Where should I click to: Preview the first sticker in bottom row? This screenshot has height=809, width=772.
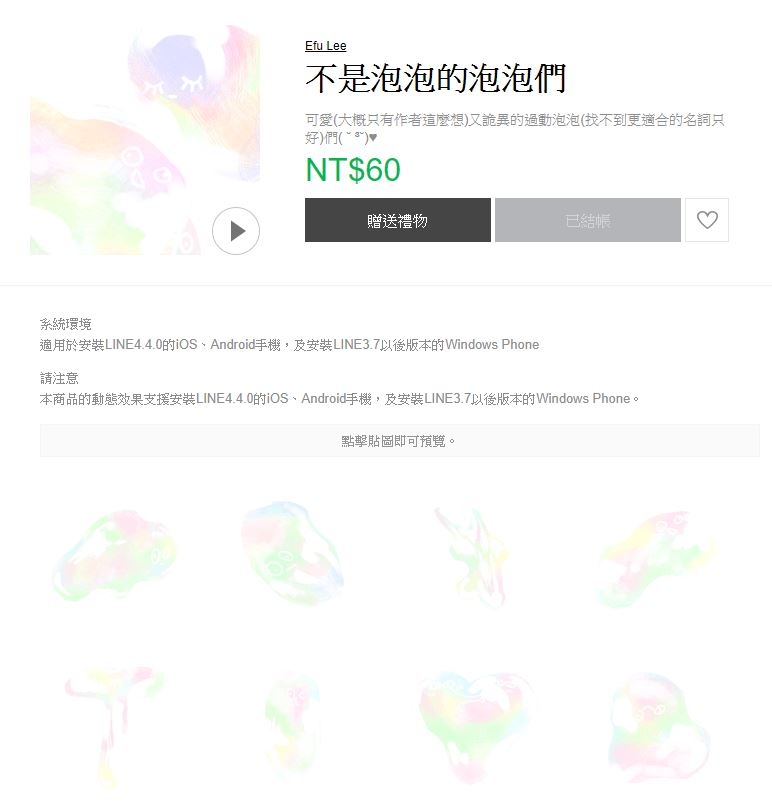click(x=114, y=725)
